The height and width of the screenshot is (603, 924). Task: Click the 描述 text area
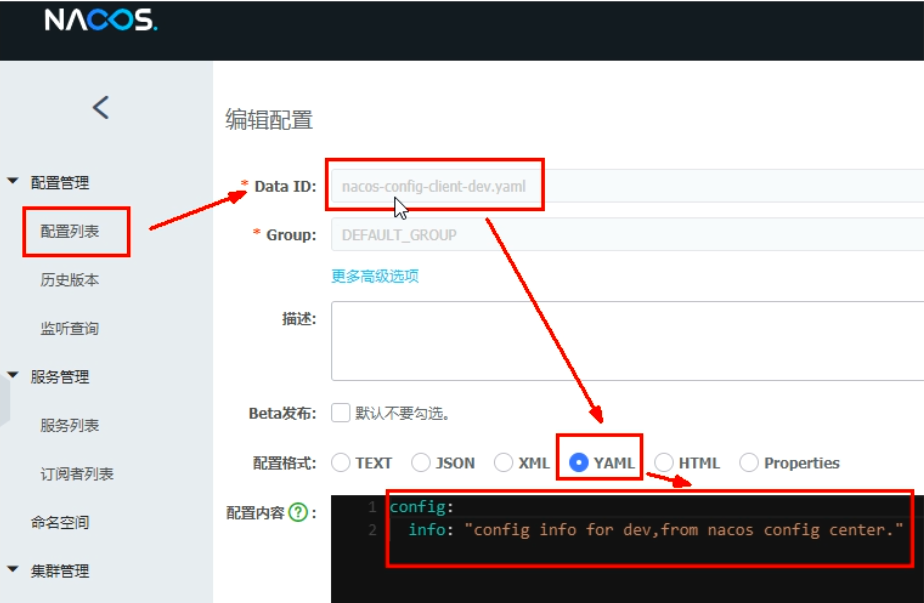pyautogui.click(x=627, y=341)
